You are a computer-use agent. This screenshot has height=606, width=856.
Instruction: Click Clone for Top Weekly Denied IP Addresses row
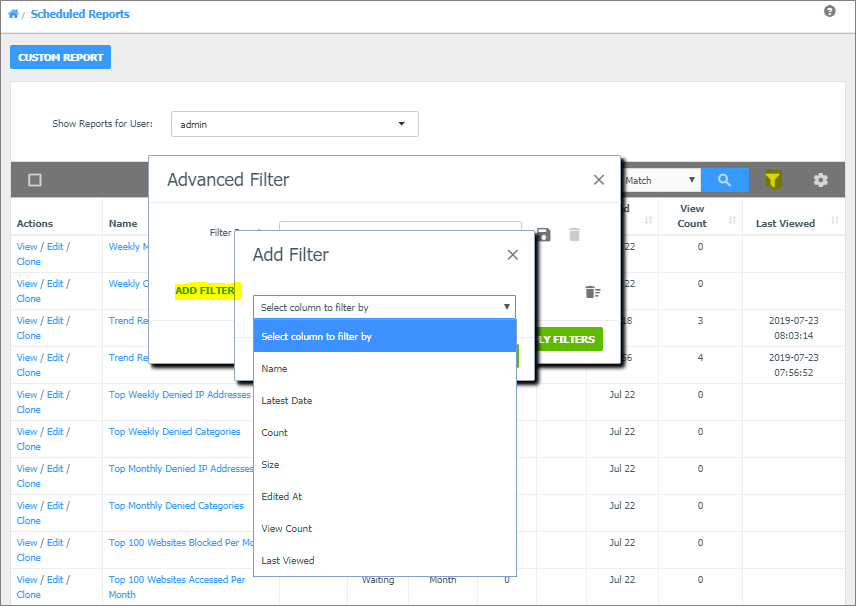28,409
